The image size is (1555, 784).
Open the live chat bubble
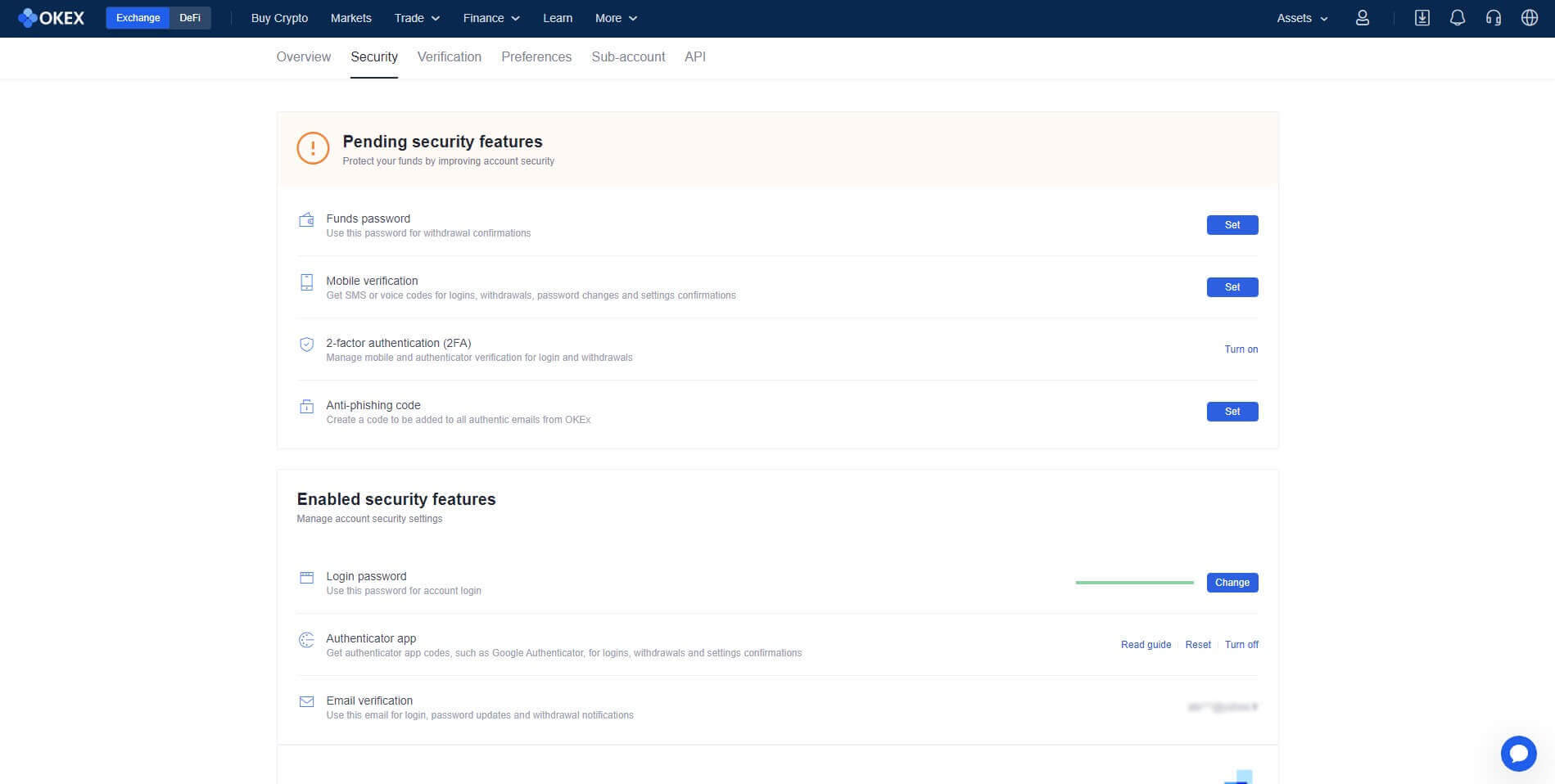point(1517,753)
